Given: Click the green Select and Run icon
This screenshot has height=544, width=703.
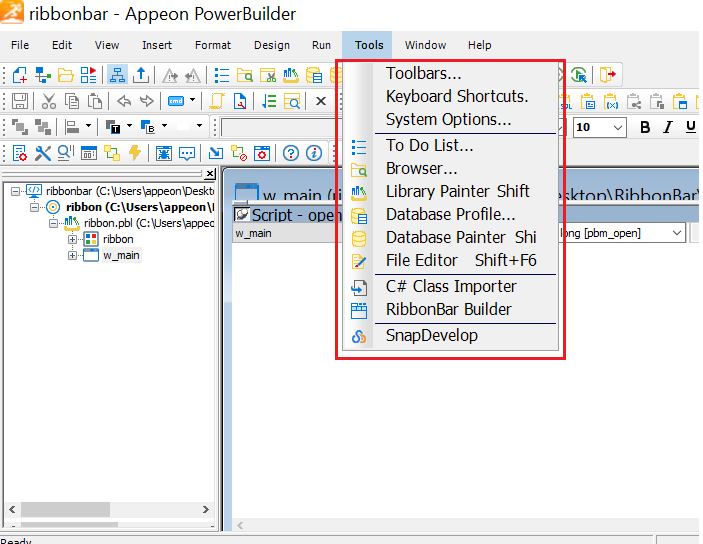Looking at the screenshot, I should pyautogui.click(x=579, y=75).
